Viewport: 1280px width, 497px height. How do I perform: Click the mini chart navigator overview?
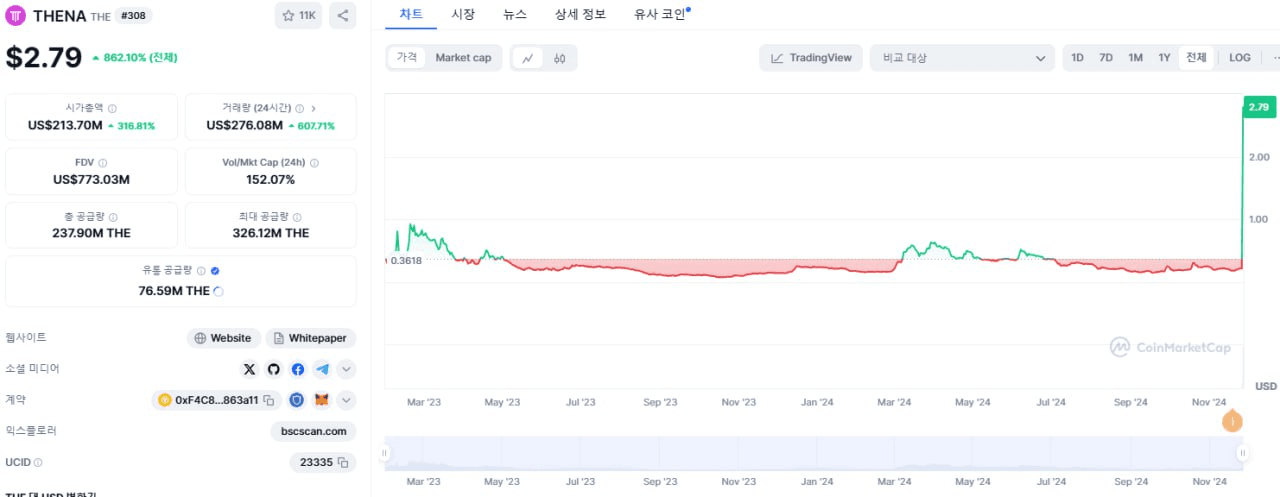[813, 453]
